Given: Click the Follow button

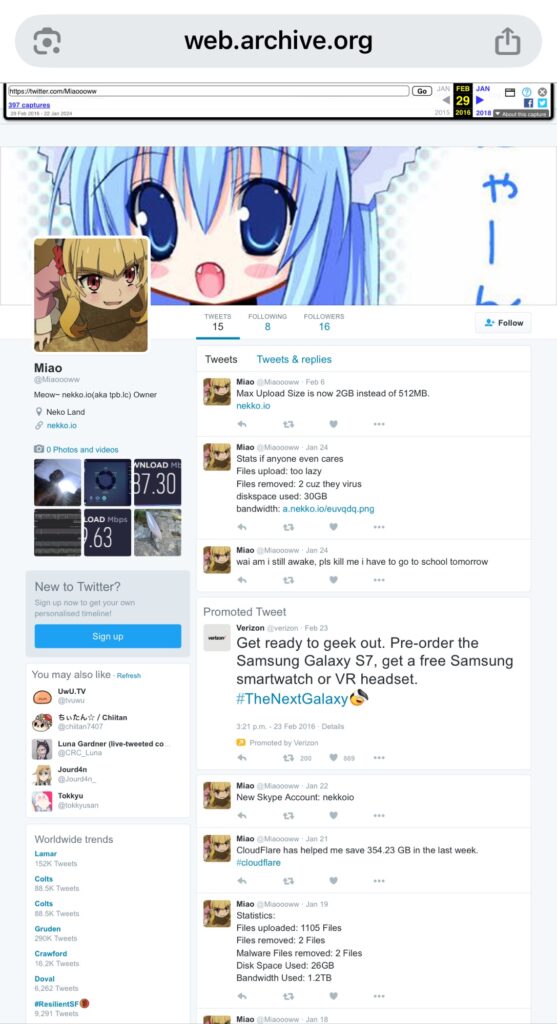Looking at the screenshot, I should pos(503,323).
